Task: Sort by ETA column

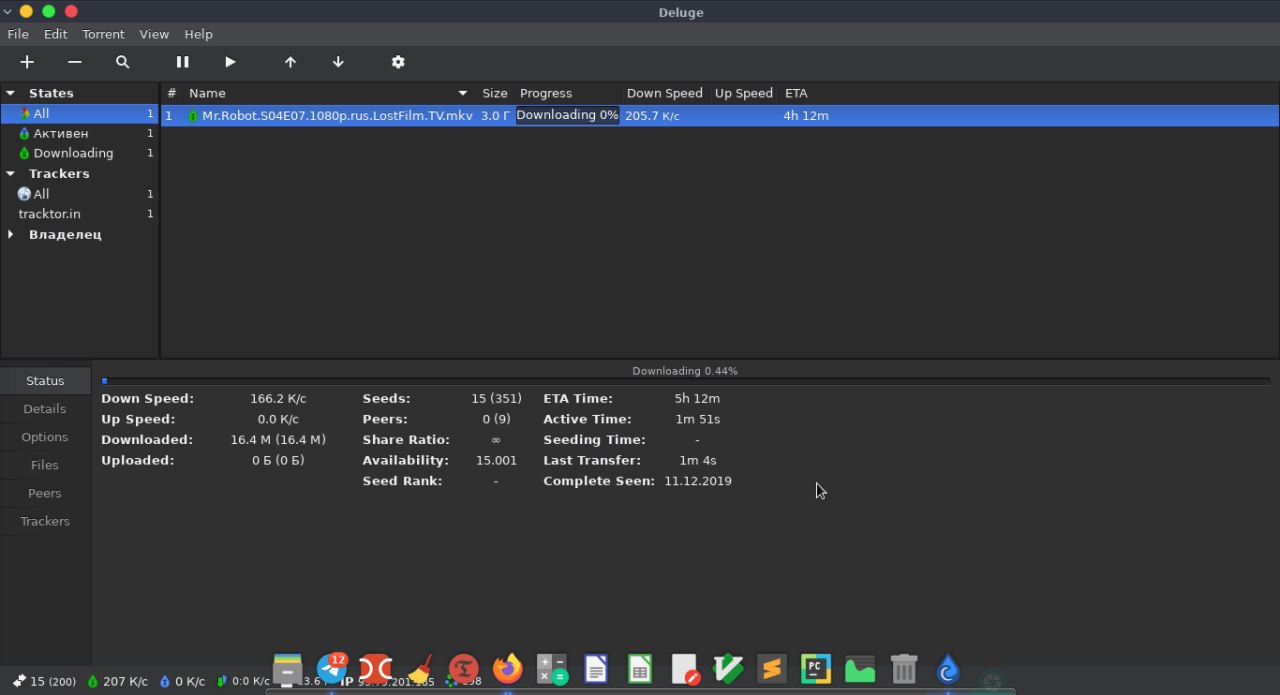Action: (x=796, y=93)
